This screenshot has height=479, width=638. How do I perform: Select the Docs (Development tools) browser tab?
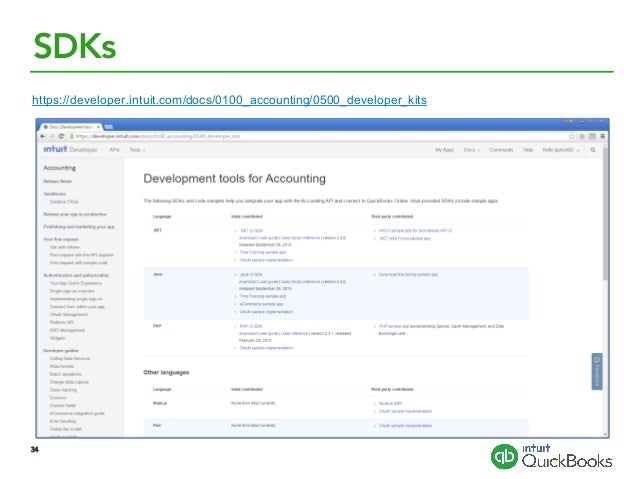tap(69, 127)
